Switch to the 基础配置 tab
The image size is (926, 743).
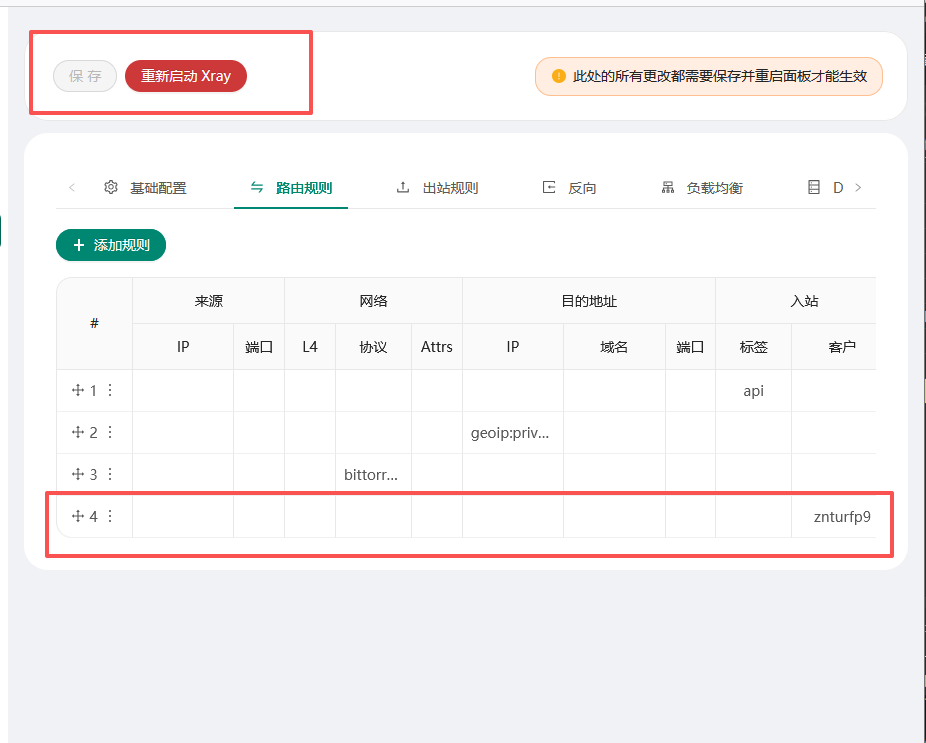coord(145,188)
